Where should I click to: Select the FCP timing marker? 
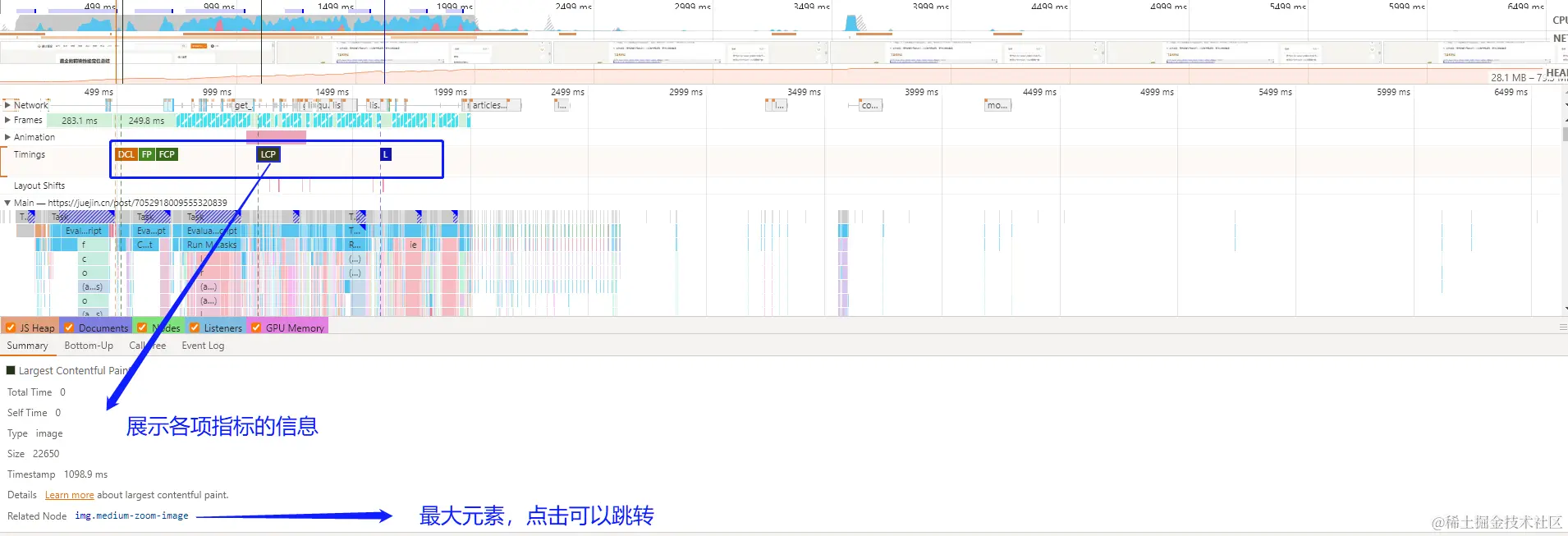click(x=167, y=154)
